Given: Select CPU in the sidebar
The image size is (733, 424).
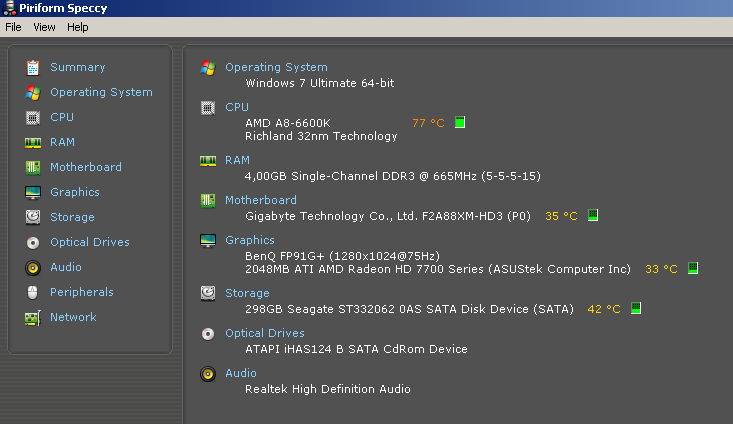Looking at the screenshot, I should tap(62, 117).
